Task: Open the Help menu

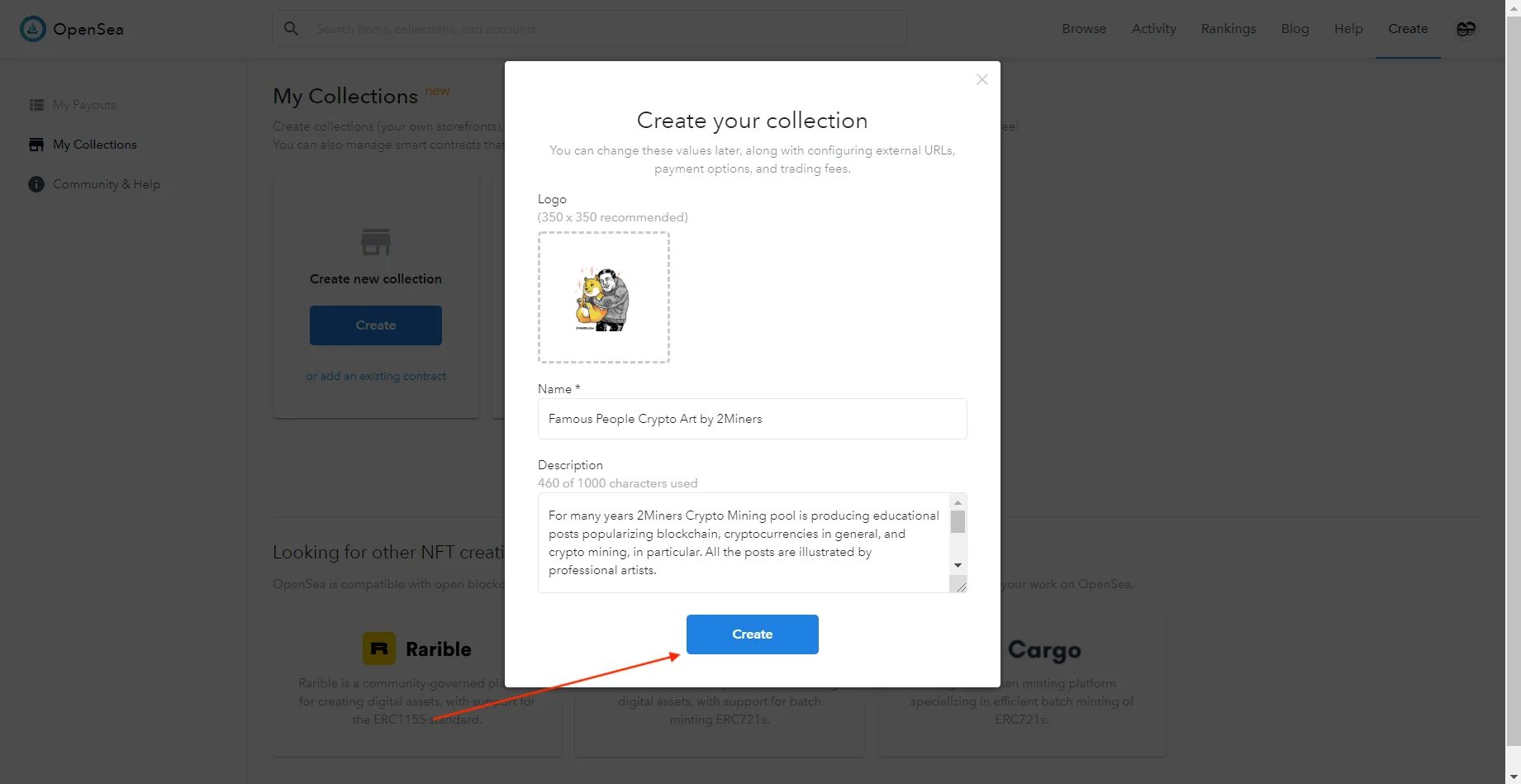Action: coord(1348,29)
